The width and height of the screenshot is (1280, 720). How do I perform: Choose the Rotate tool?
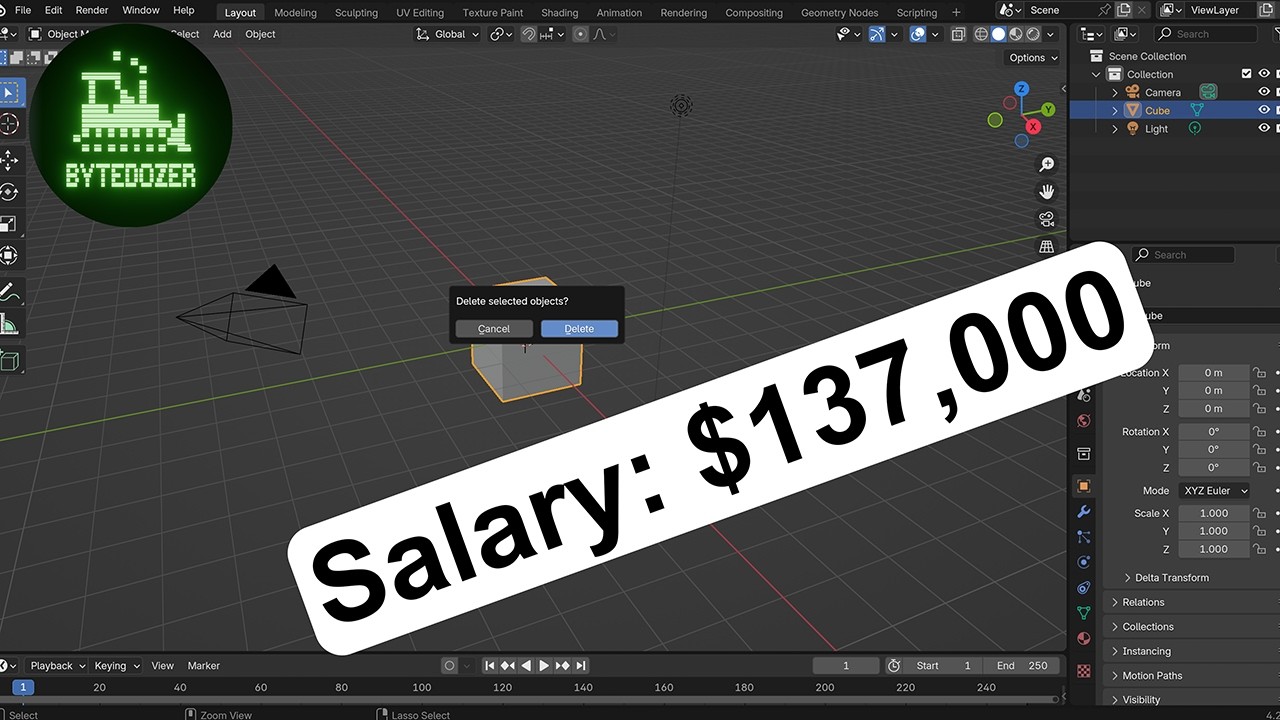9,192
